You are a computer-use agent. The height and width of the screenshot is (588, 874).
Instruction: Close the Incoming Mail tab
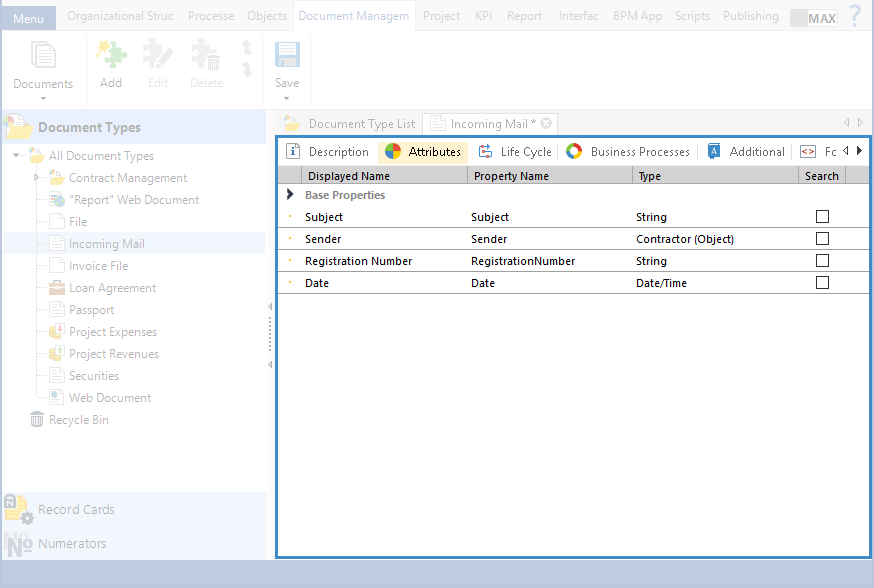[546, 124]
